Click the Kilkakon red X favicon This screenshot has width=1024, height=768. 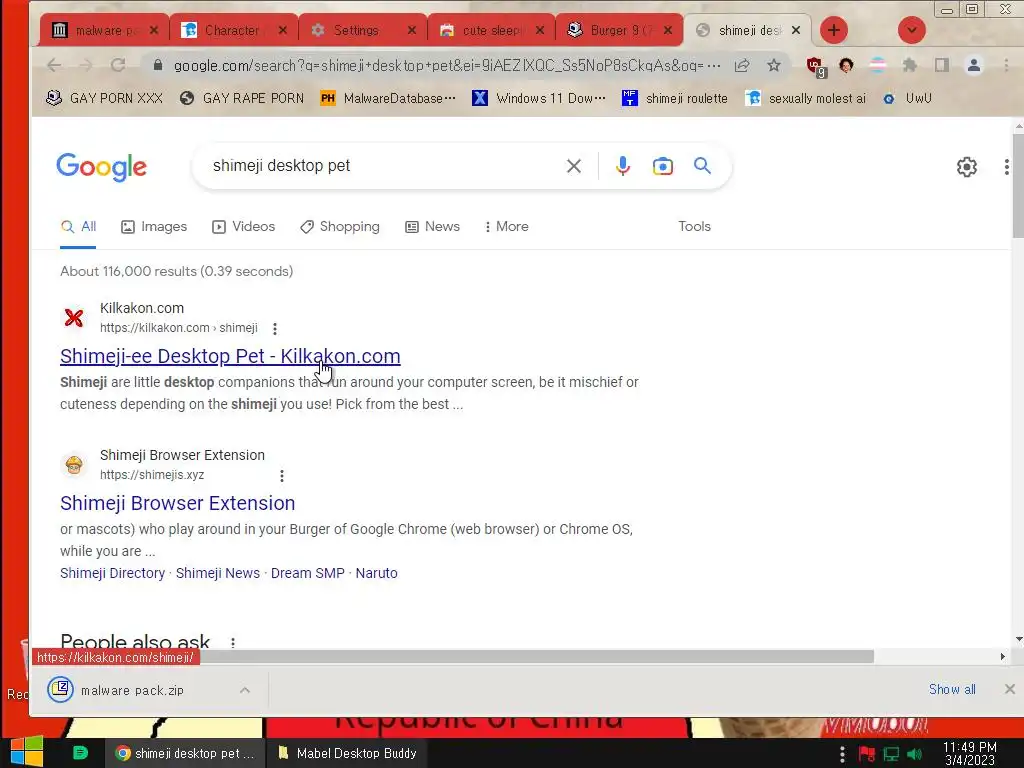74,318
